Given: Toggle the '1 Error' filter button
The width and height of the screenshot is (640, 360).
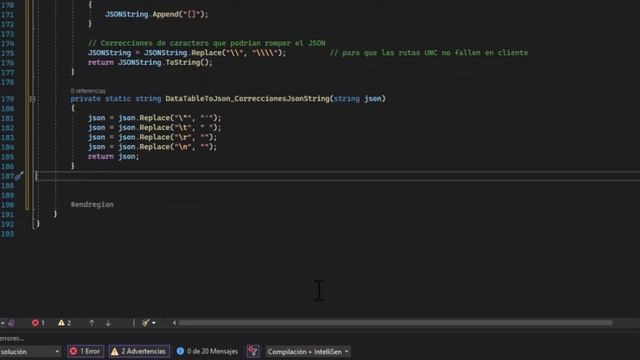Looking at the screenshot, I should coord(85,351).
